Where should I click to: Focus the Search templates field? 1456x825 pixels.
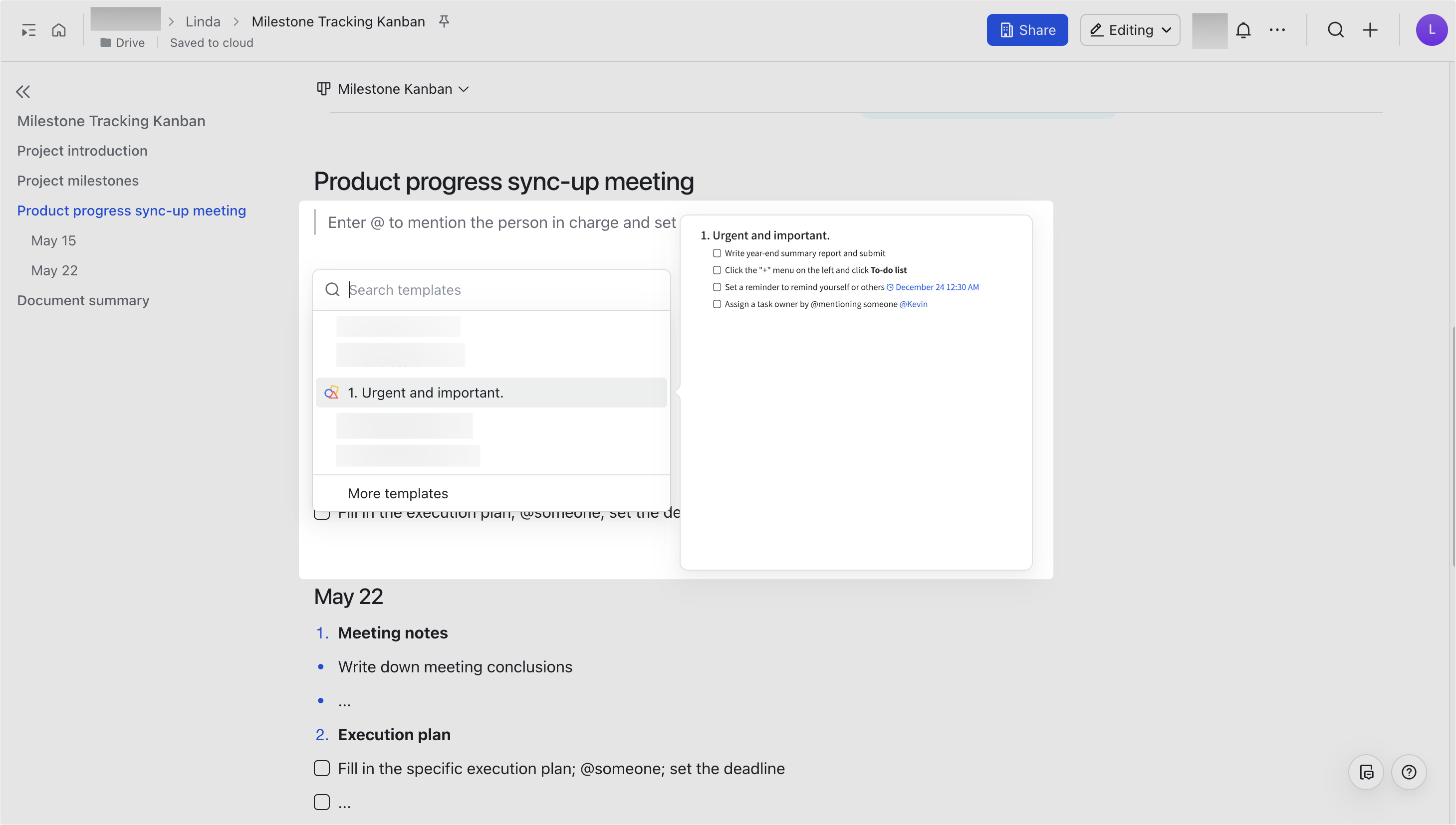pyautogui.click(x=491, y=289)
